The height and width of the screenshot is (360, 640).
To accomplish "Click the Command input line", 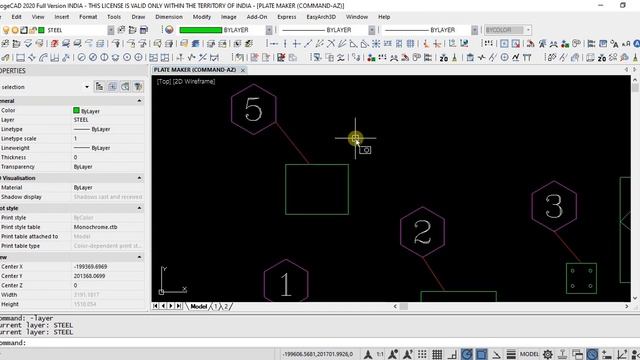I will 320,343.
